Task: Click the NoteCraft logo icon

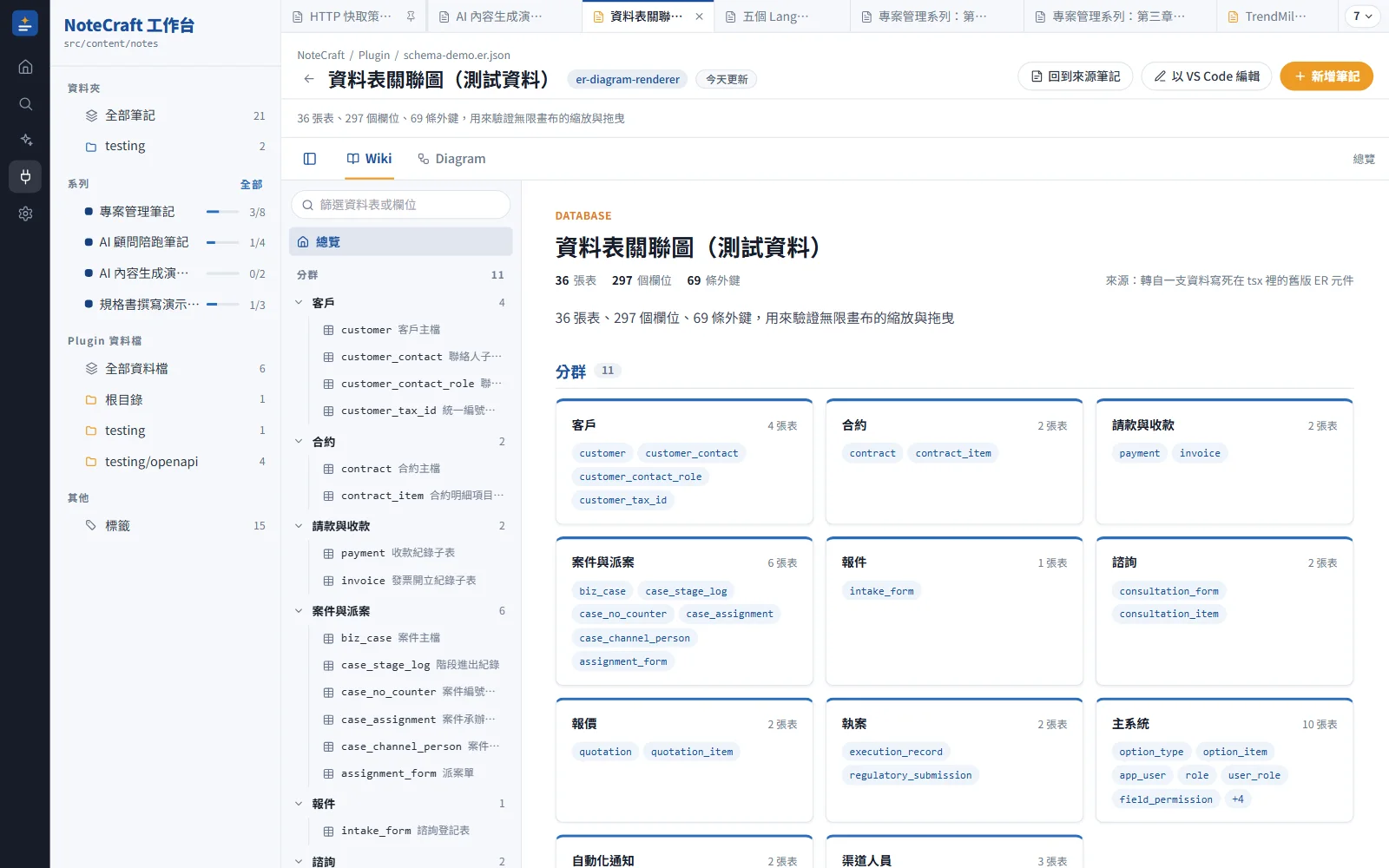Action: 25,23
